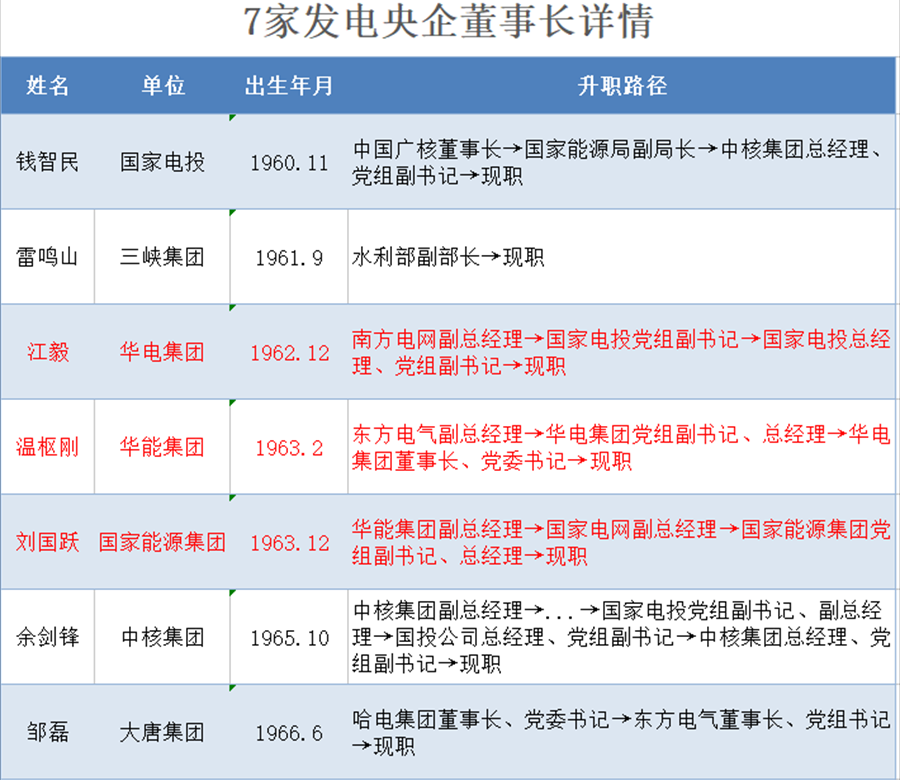Click the name cell 钱智民

pyautogui.click(x=48, y=162)
